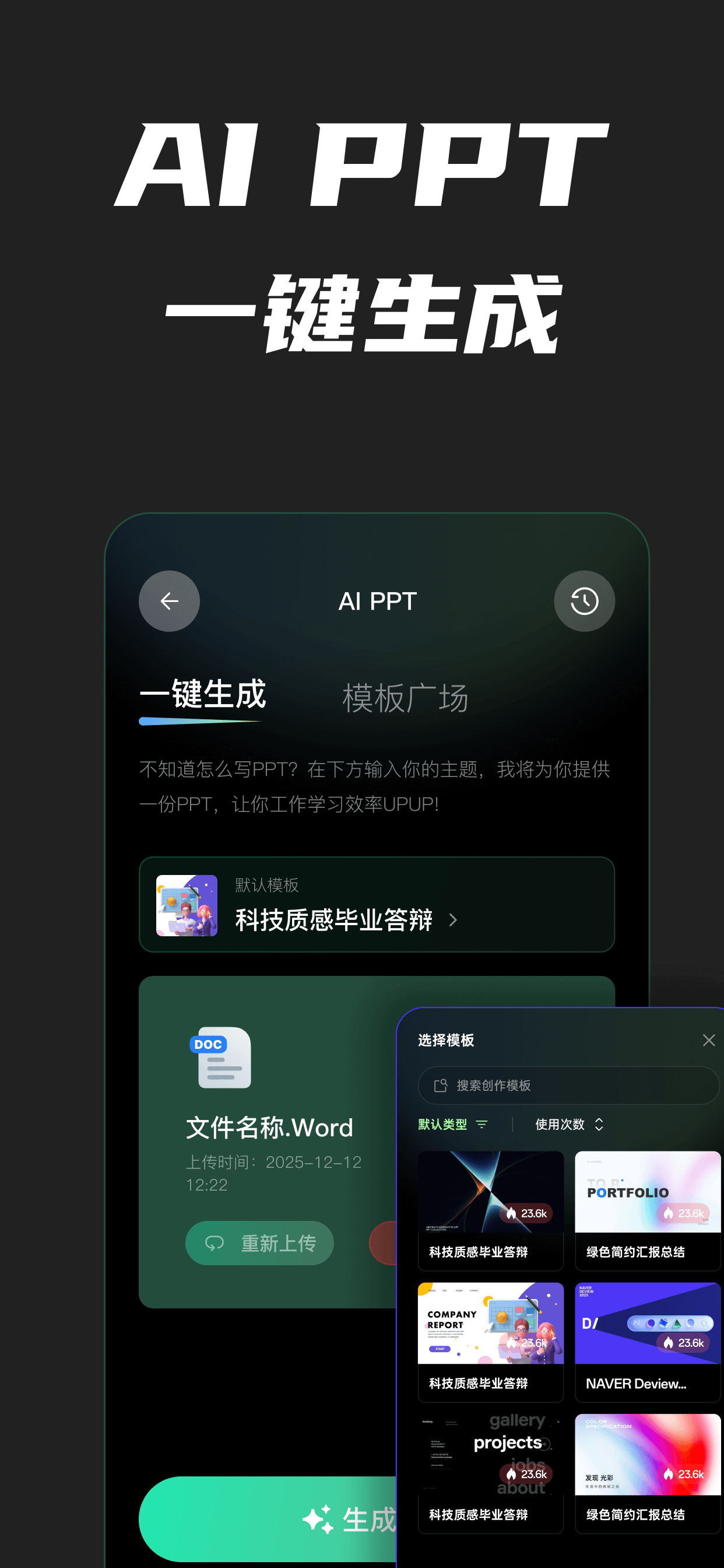
Task: Open the 默认类型 filter dropdown
Action: click(x=453, y=1124)
